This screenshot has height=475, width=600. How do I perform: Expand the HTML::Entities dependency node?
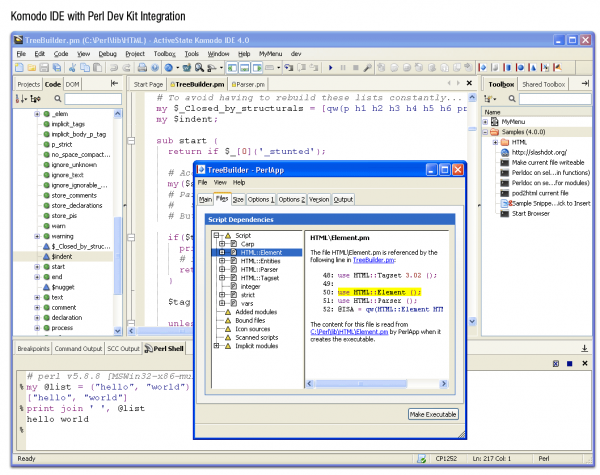click(x=222, y=262)
